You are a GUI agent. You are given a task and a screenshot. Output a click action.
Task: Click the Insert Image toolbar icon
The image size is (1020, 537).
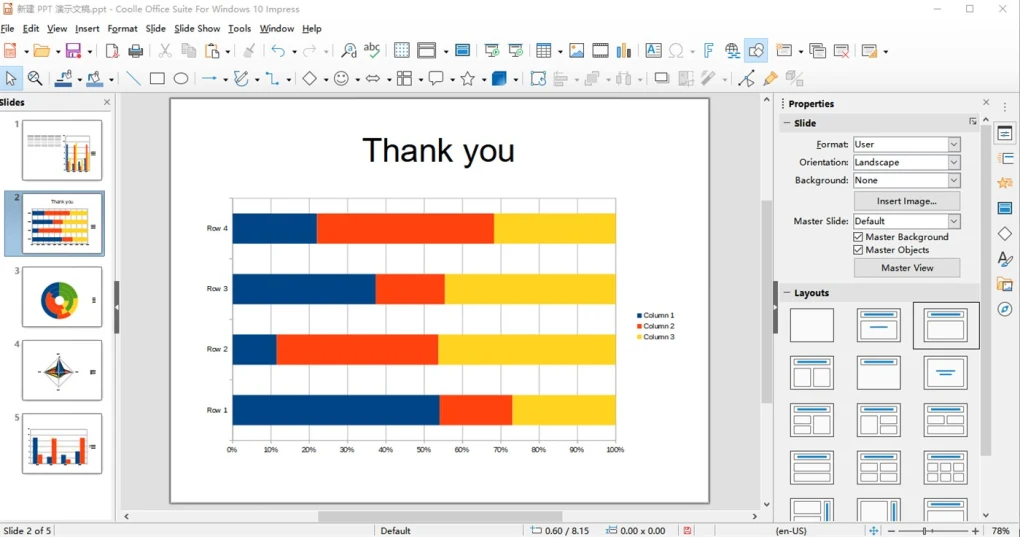coord(576,51)
